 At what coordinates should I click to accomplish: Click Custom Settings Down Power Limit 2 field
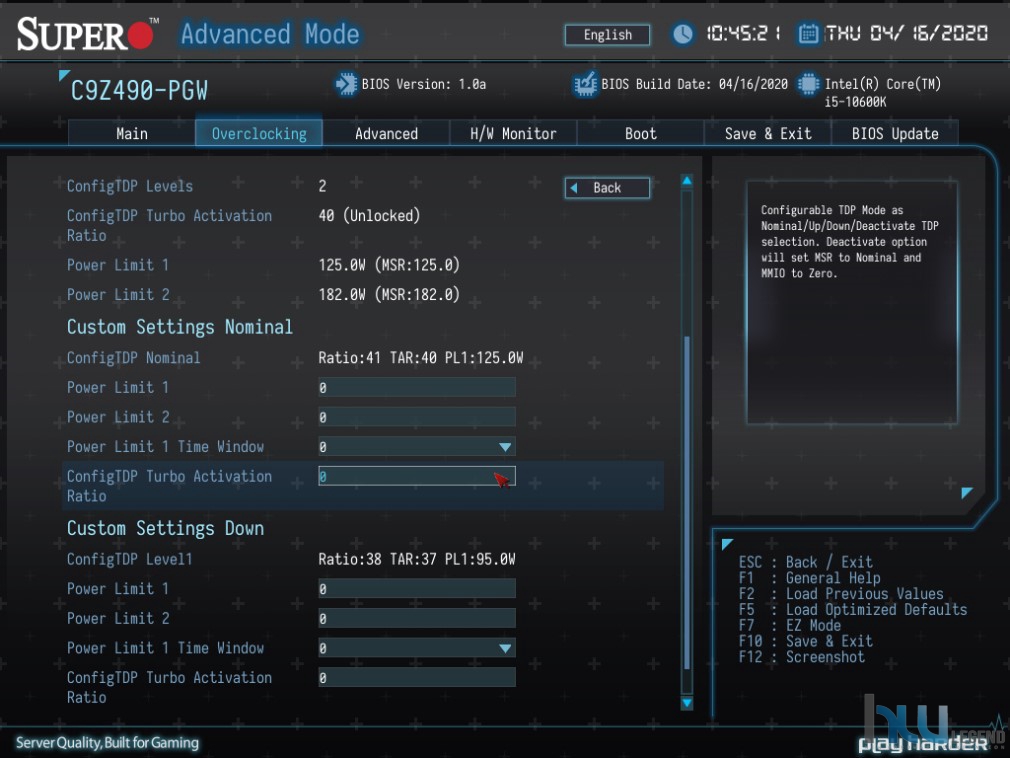417,618
